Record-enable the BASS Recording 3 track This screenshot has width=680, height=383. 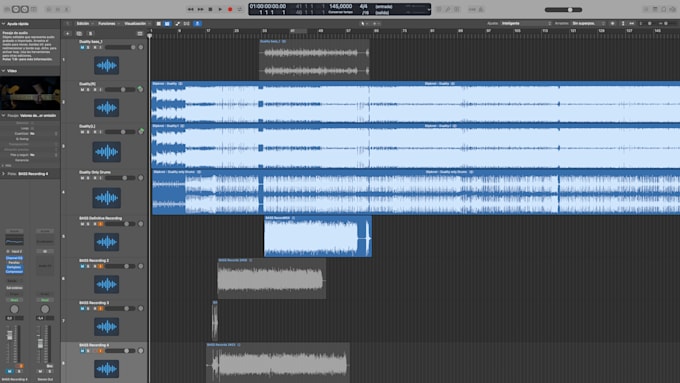95,308
